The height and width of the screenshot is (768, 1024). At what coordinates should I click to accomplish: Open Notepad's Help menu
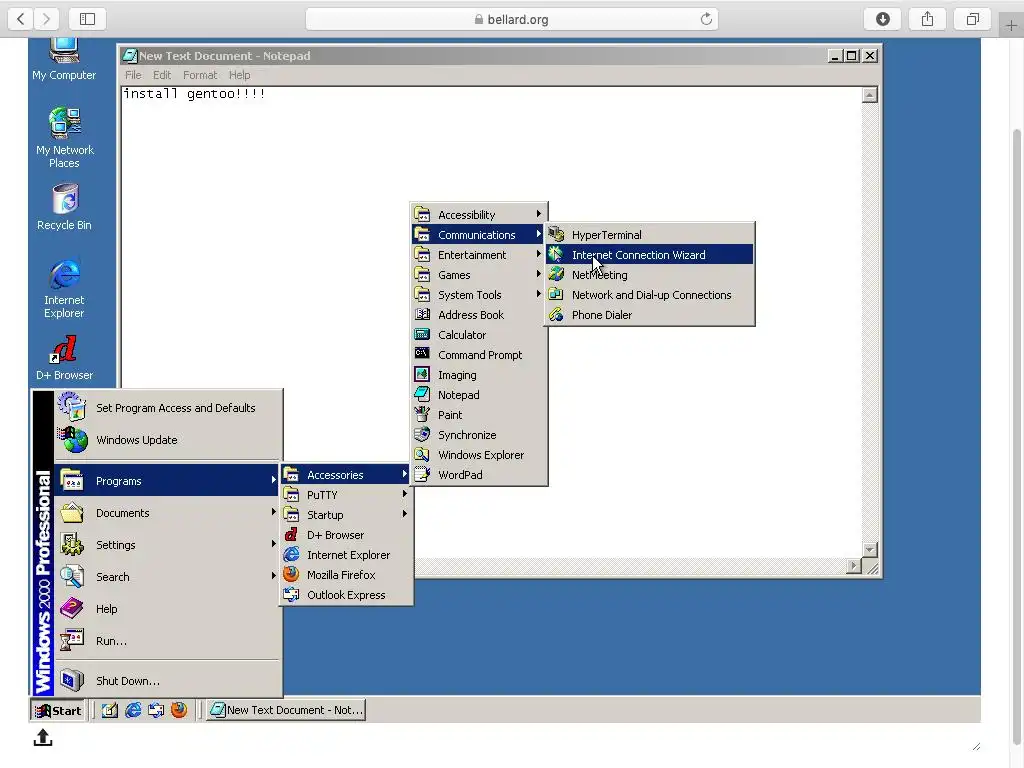click(x=239, y=75)
